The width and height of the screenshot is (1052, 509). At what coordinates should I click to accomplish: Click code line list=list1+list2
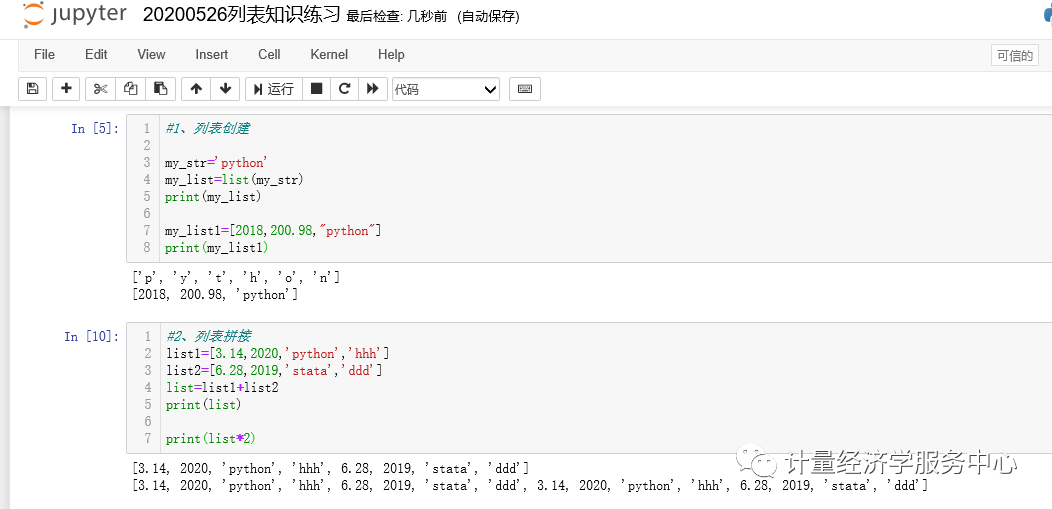(x=221, y=387)
